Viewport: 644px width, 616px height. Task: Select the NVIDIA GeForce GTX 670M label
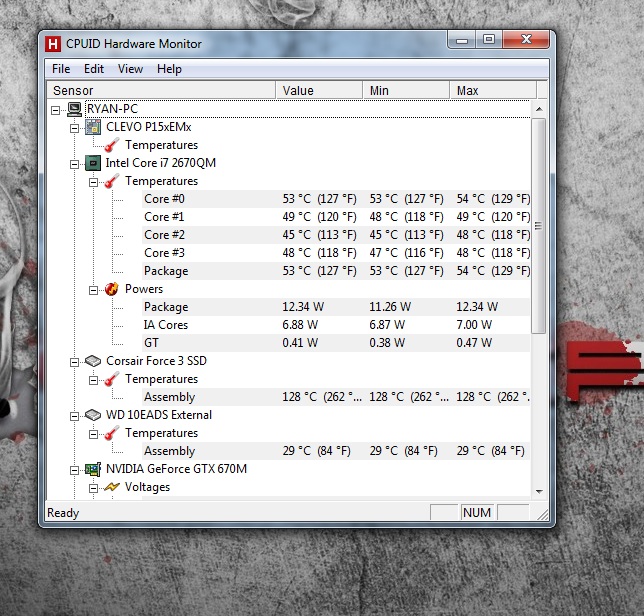(x=176, y=469)
